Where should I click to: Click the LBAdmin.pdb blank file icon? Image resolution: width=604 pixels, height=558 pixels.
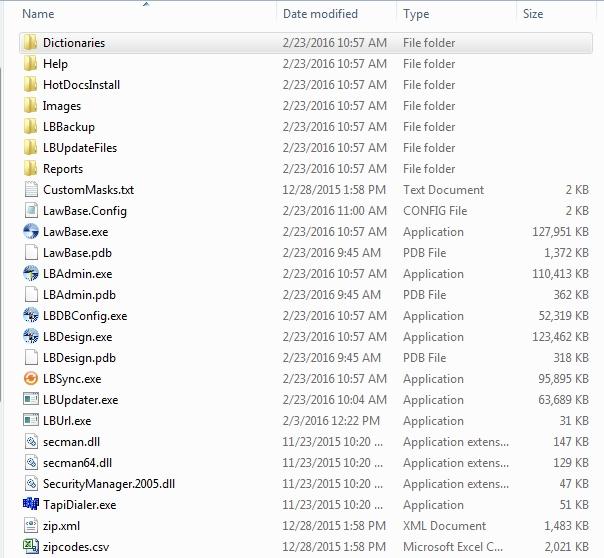pyautogui.click(x=31, y=295)
